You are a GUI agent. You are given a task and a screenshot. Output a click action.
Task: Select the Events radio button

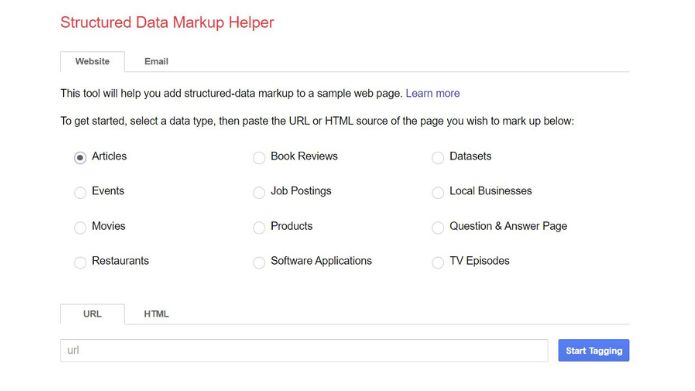[x=80, y=192]
